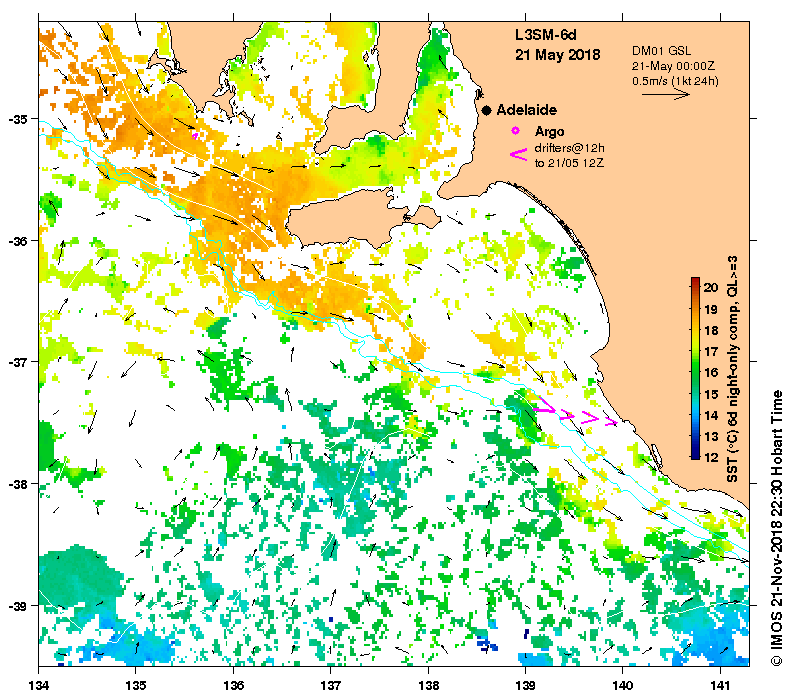Click longitude label '138'
This screenshot has width=791, height=700.
[428, 685]
